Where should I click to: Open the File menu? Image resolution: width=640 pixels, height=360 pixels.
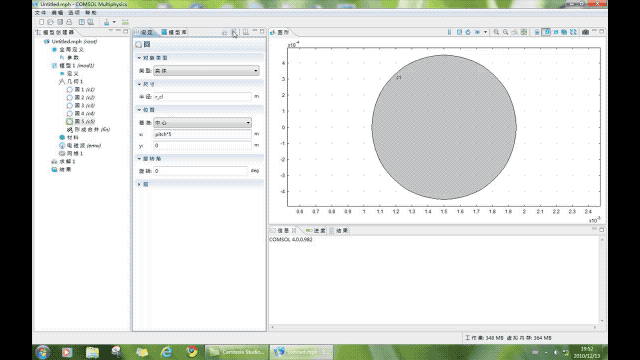point(40,13)
